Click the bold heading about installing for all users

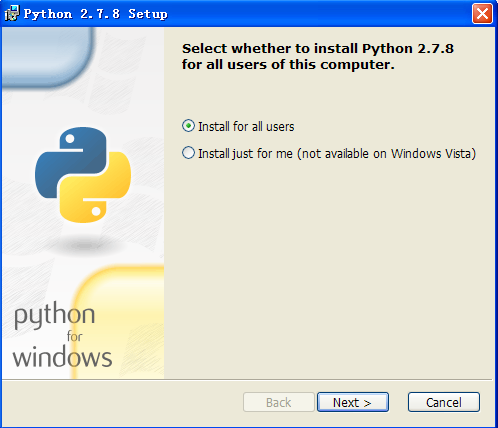(318, 57)
